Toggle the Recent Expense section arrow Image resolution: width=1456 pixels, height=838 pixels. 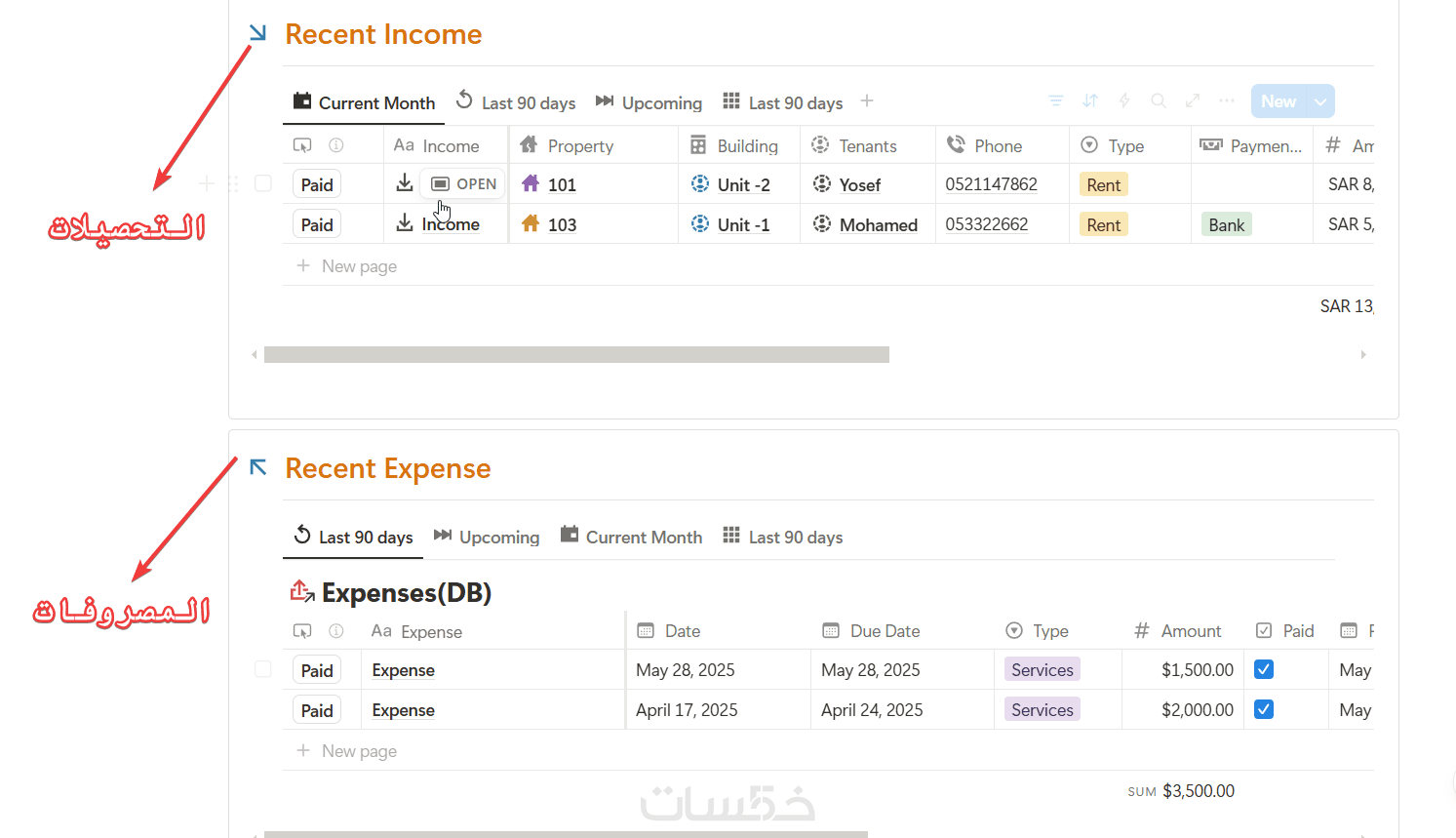[258, 467]
